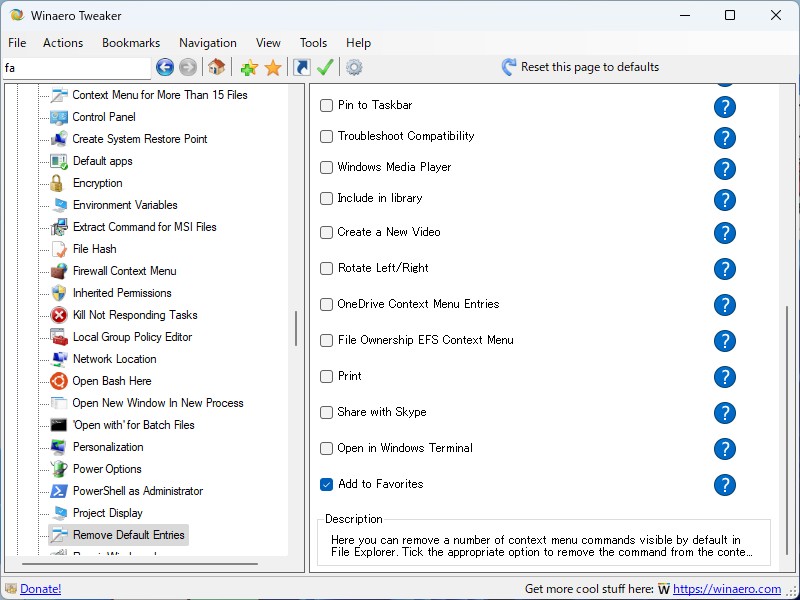Tick the Create a New Video checkbox
This screenshot has width=800, height=600.
[x=326, y=233]
